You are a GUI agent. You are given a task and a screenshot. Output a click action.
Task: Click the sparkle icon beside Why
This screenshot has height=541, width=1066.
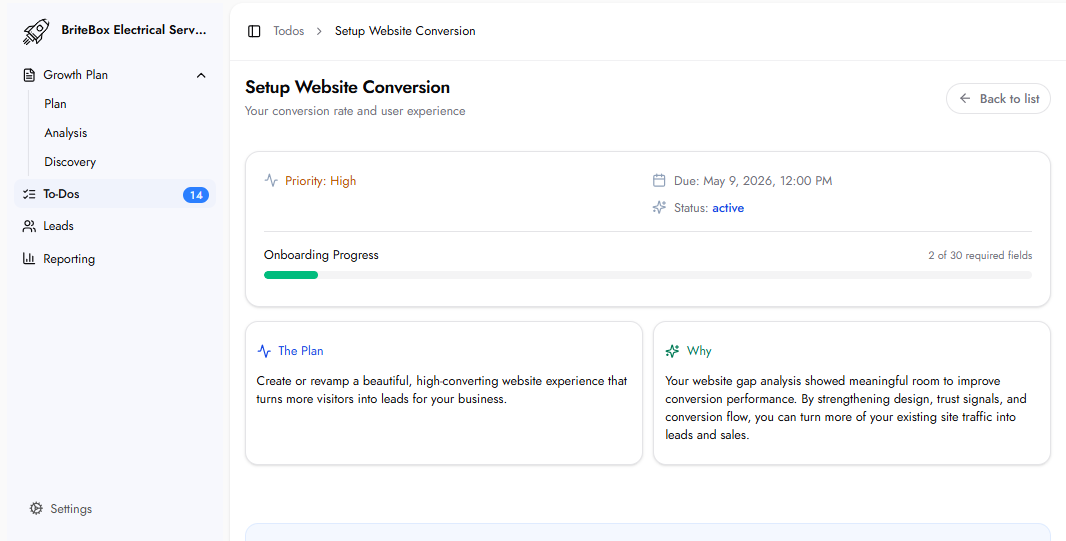672,351
